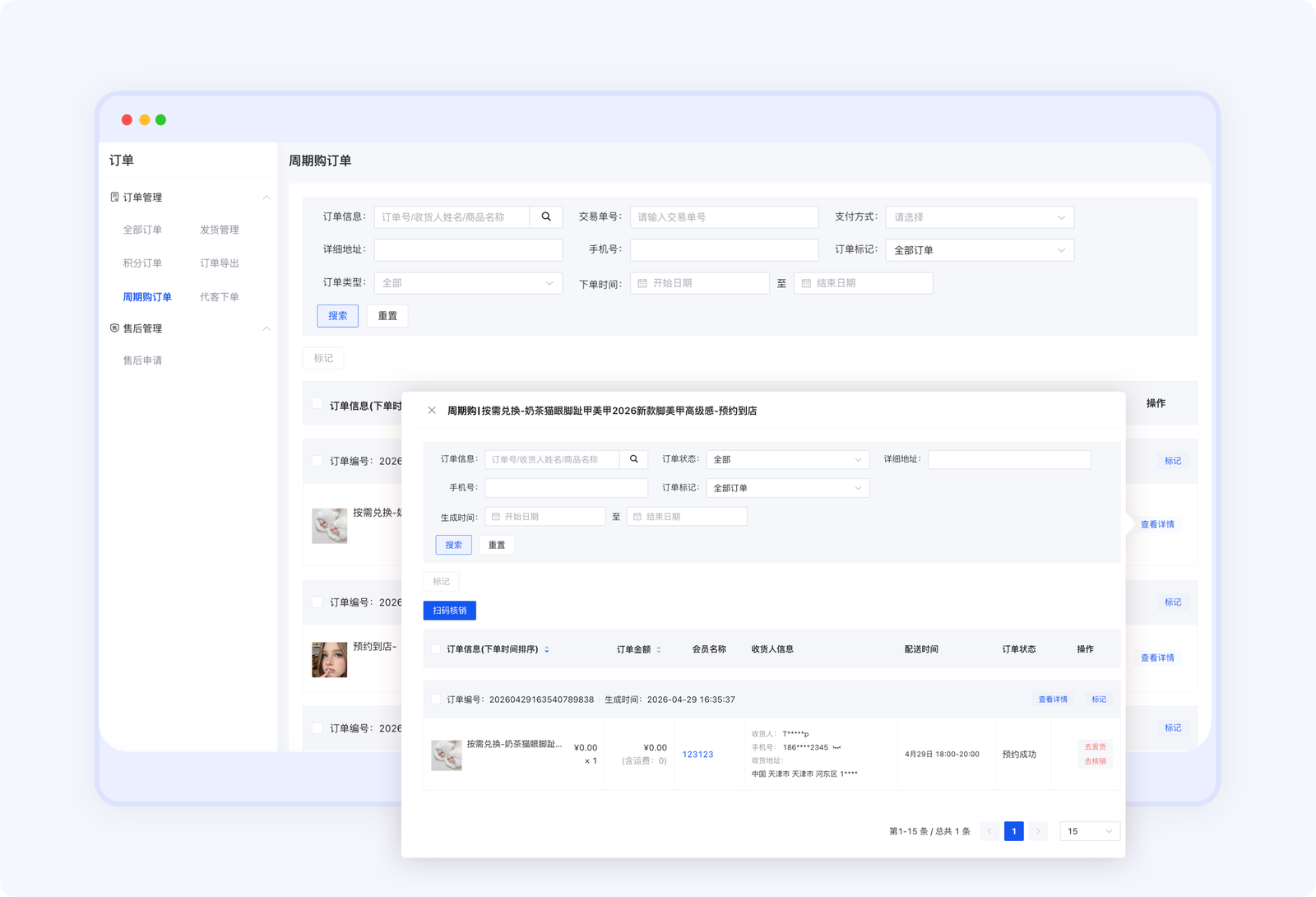Open 全部订单 in the sidebar menu
Screen dimensions: 1316x897
point(142,230)
